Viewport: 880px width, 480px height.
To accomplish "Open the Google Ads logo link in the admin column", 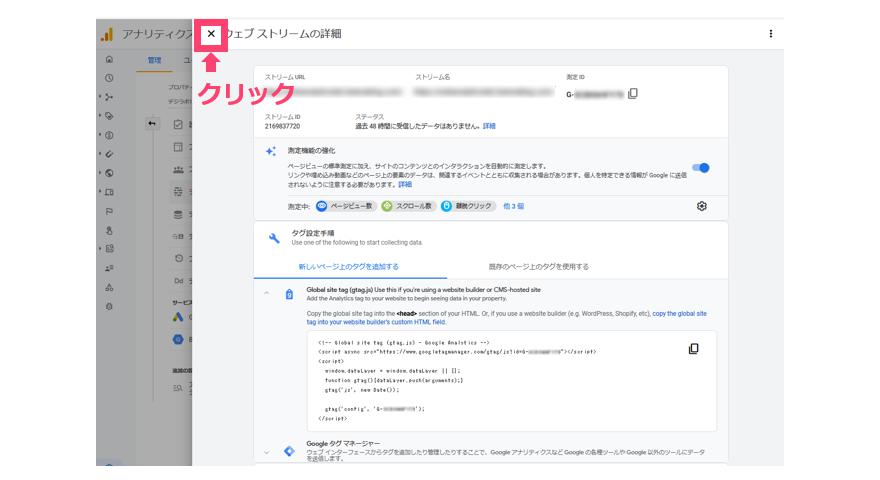I will tap(178, 317).
